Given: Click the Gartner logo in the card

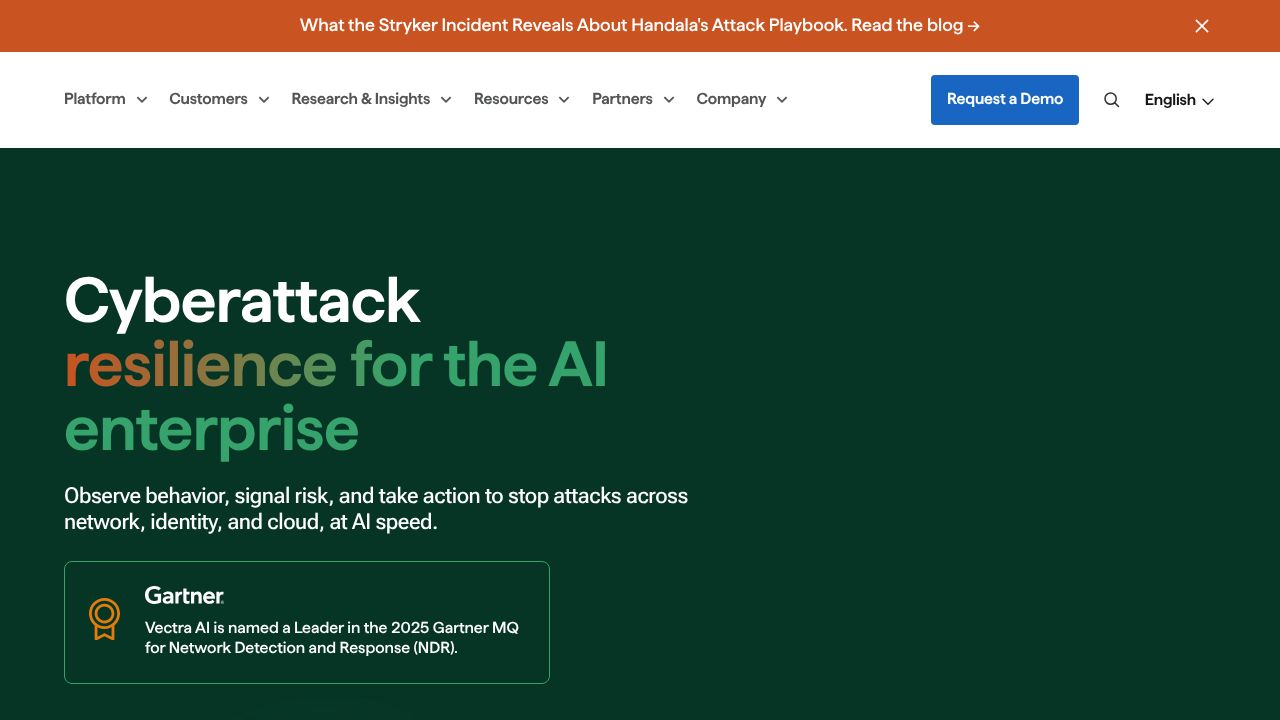Looking at the screenshot, I should pyautogui.click(x=184, y=596).
